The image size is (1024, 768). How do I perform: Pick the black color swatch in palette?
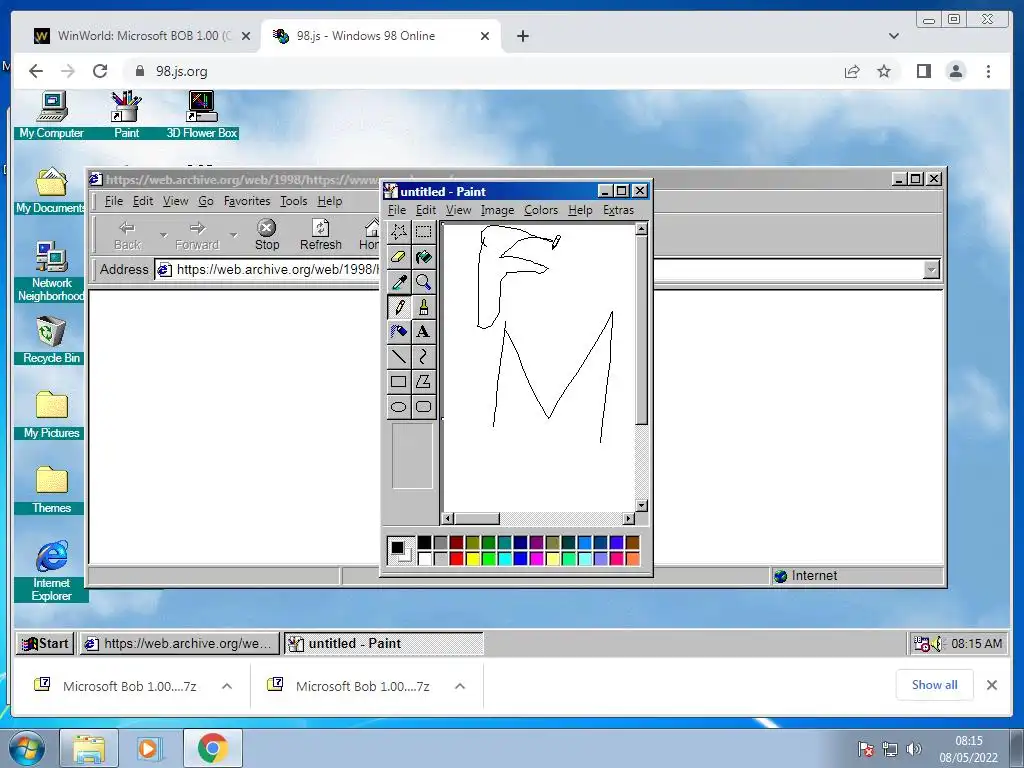424,542
